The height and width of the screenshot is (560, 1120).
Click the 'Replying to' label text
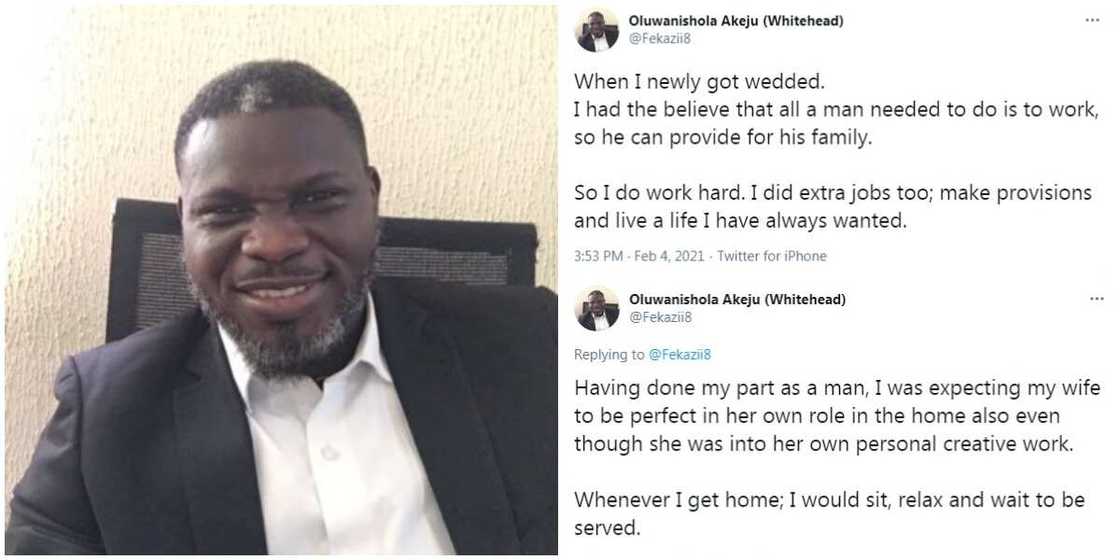point(609,354)
